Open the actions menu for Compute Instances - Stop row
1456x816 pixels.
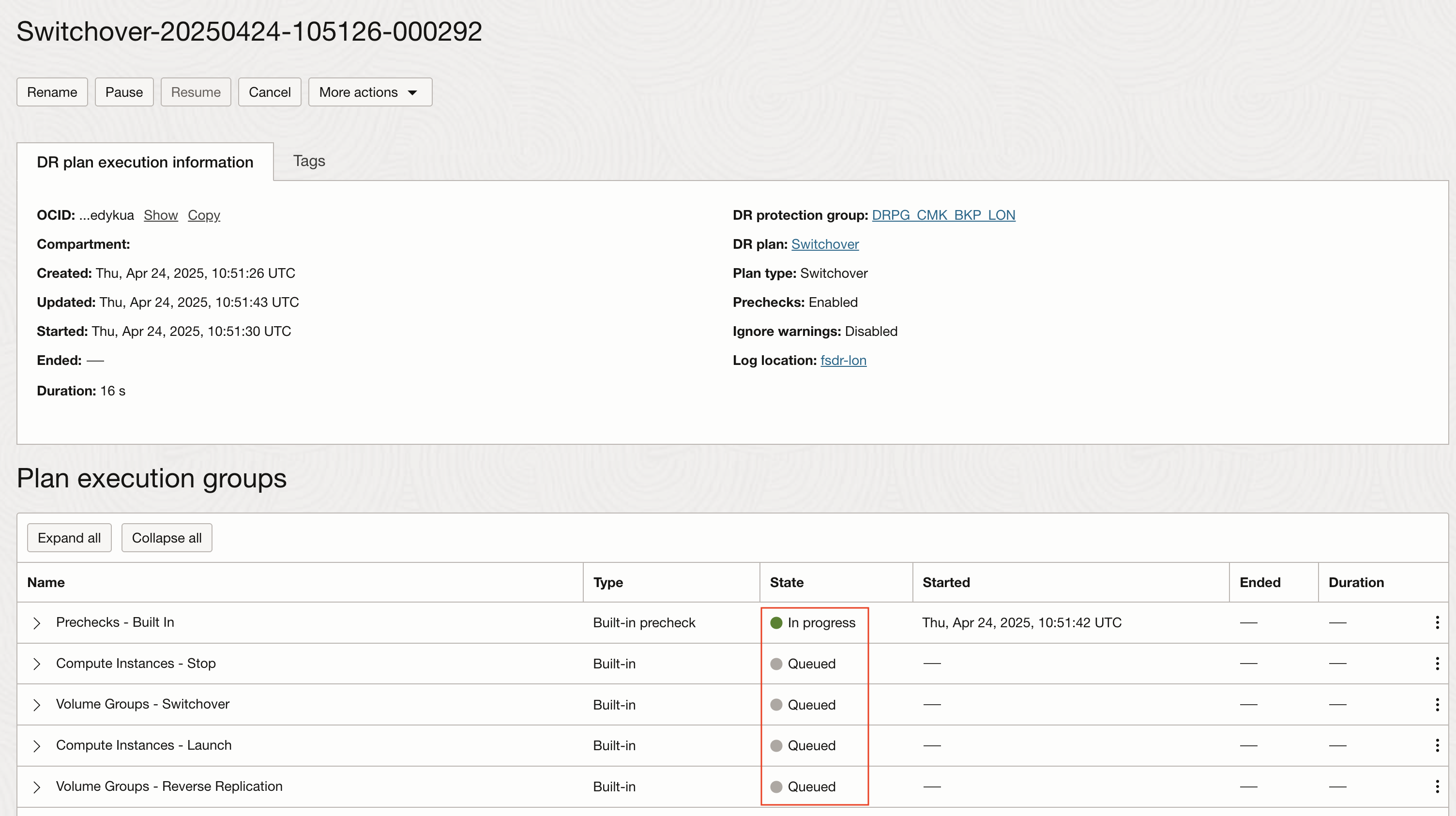tap(1437, 664)
